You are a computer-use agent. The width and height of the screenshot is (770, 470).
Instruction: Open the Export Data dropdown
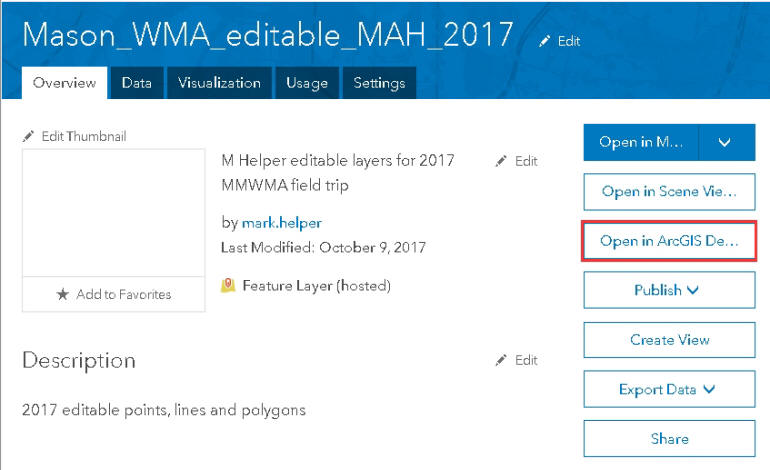(x=669, y=389)
